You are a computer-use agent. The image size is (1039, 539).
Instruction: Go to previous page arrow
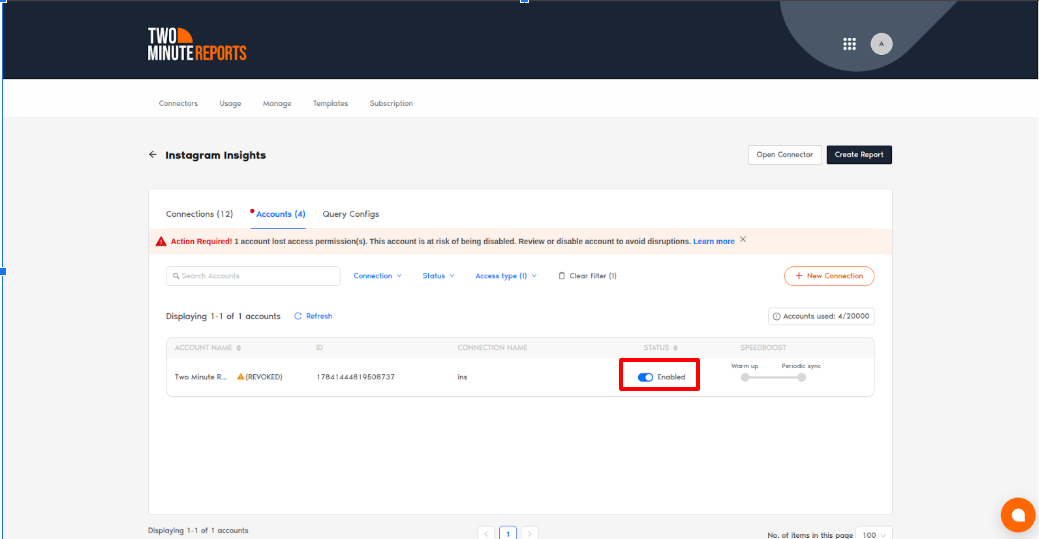click(486, 534)
